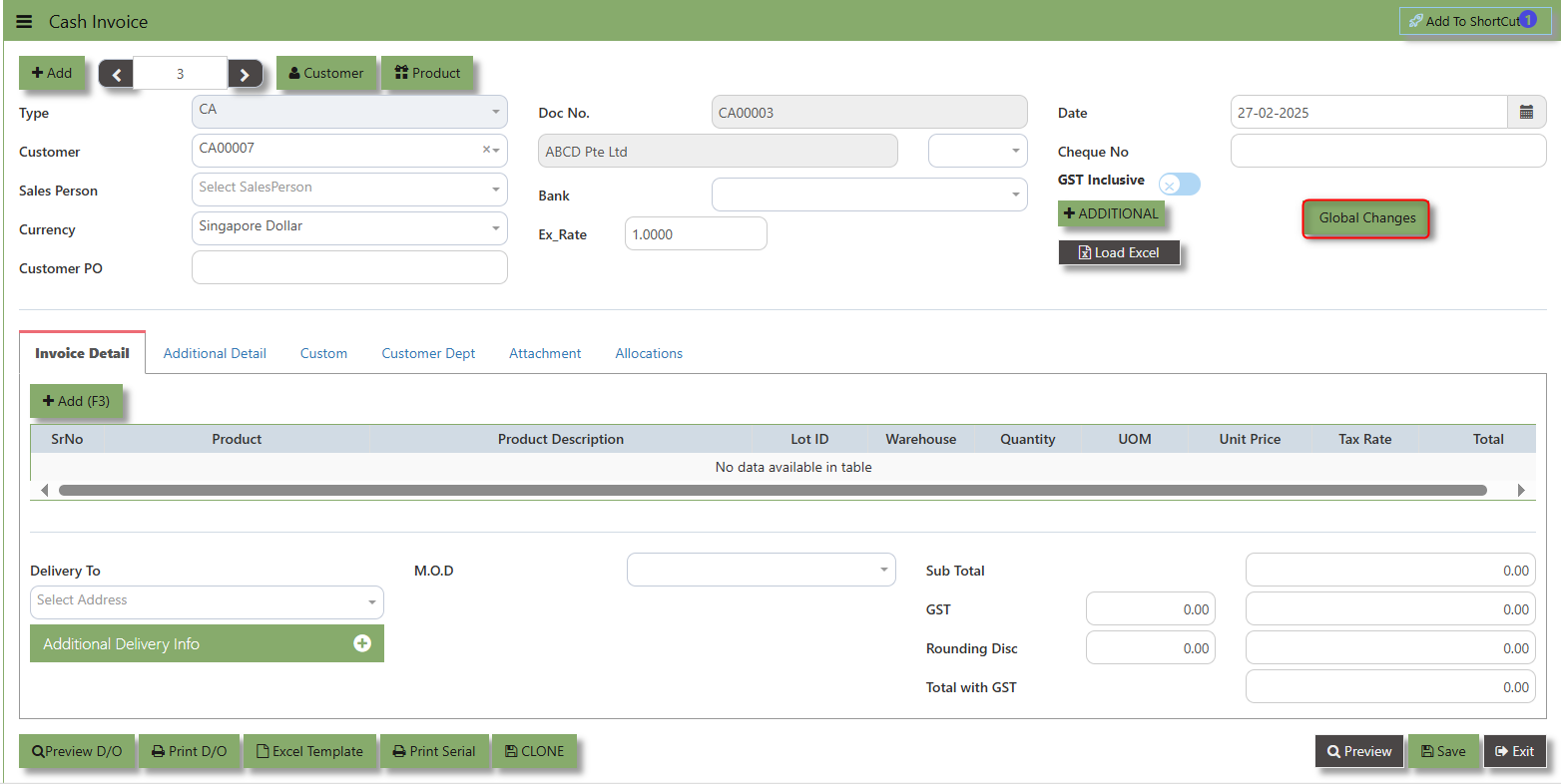The width and height of the screenshot is (1561, 784).
Task: Click the Preview D/O button
Action: pyautogui.click(x=77, y=751)
